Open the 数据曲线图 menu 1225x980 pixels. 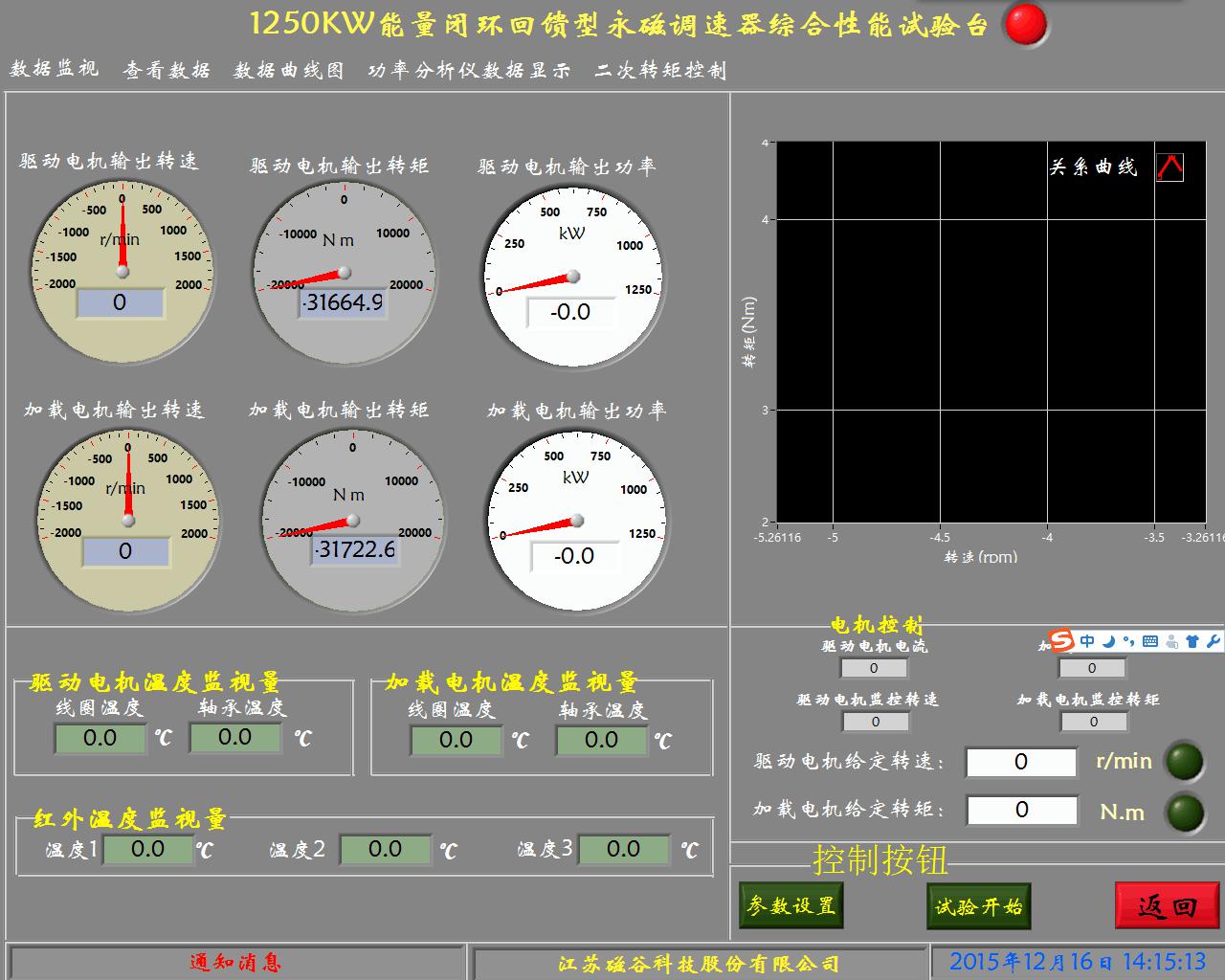pyautogui.click(x=289, y=70)
